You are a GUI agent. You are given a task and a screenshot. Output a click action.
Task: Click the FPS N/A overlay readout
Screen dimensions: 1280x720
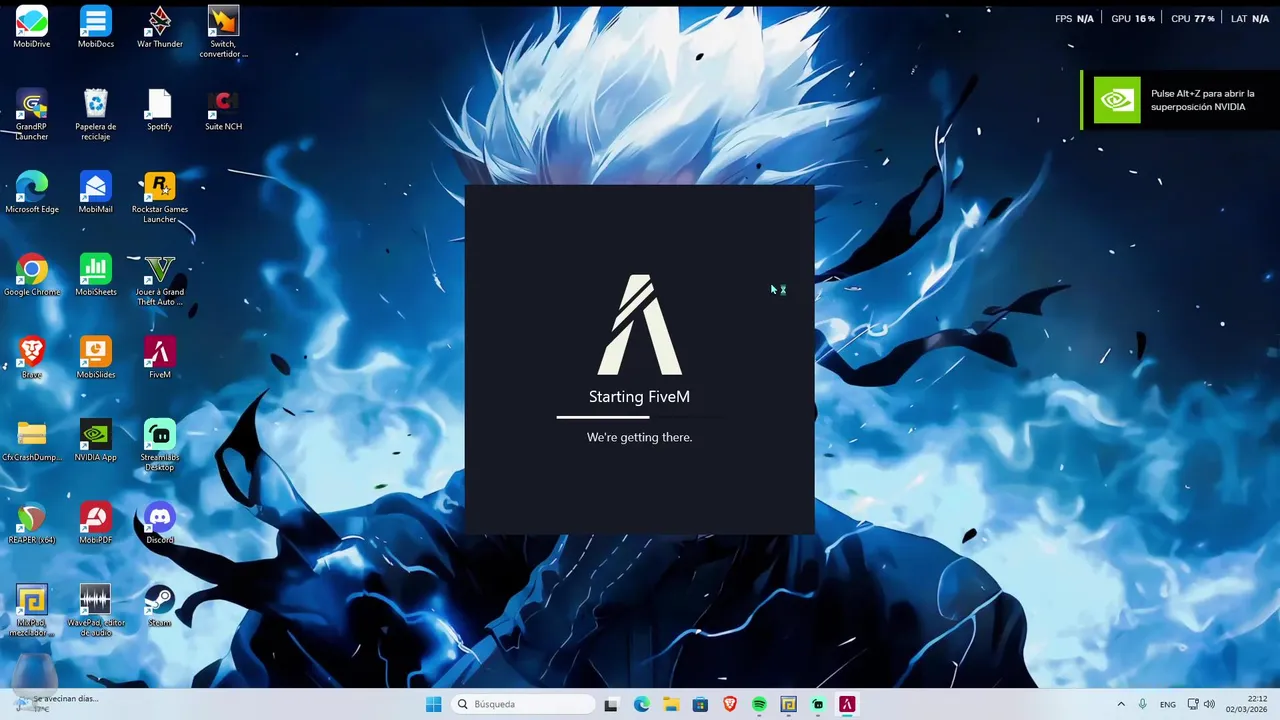tap(1074, 19)
